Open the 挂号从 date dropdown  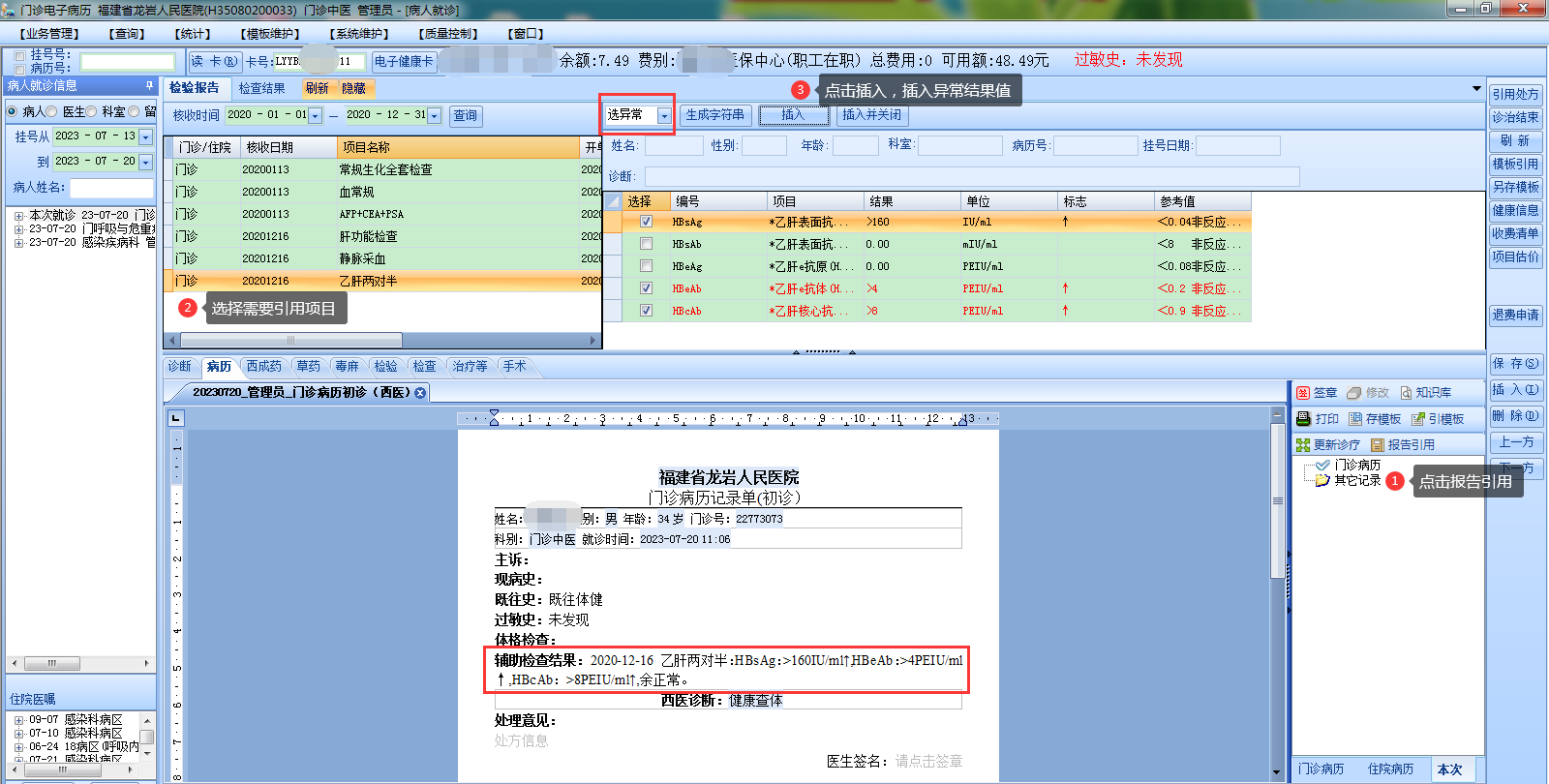pyautogui.click(x=145, y=137)
